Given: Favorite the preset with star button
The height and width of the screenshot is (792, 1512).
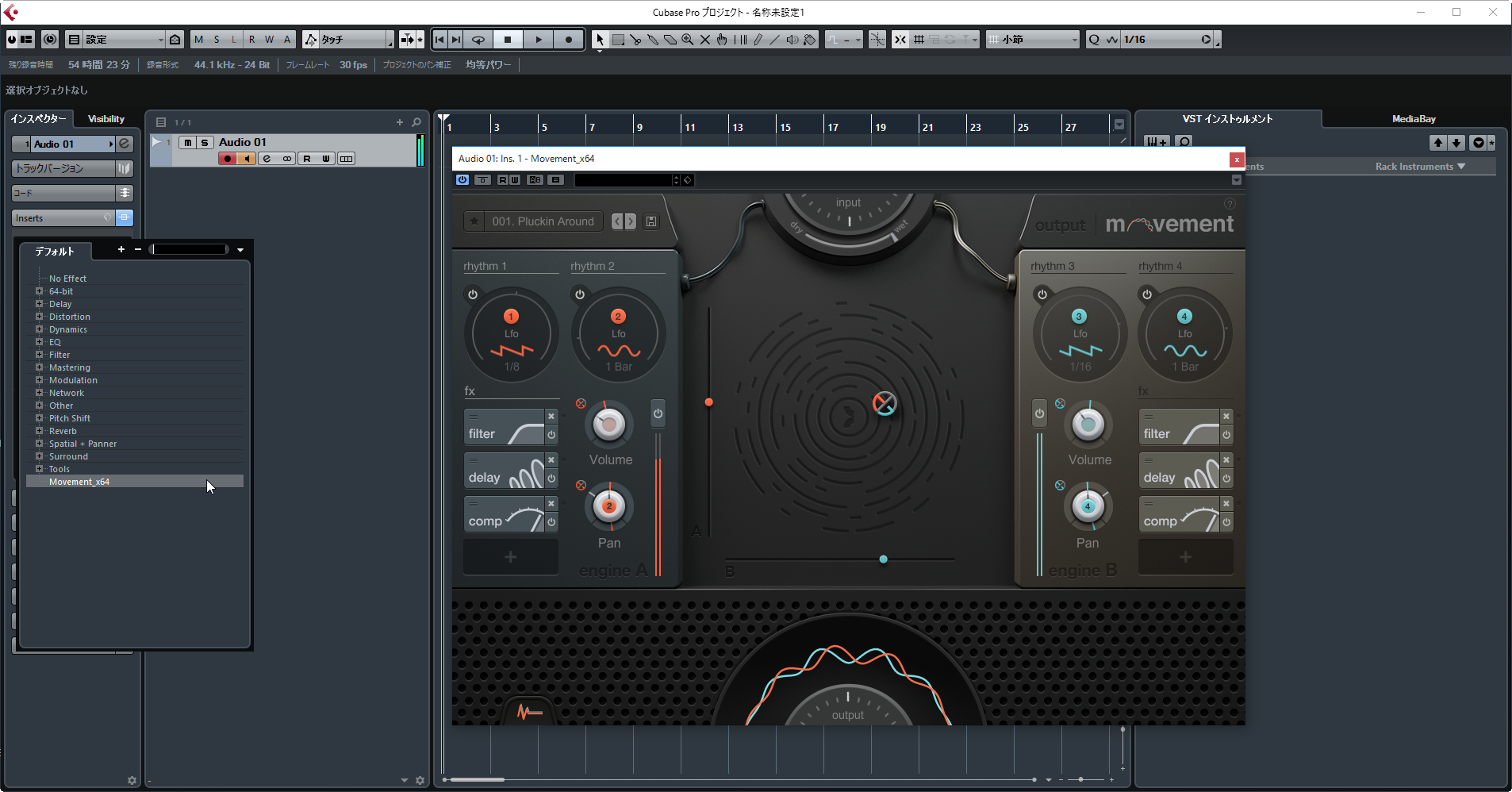Looking at the screenshot, I should coord(474,221).
